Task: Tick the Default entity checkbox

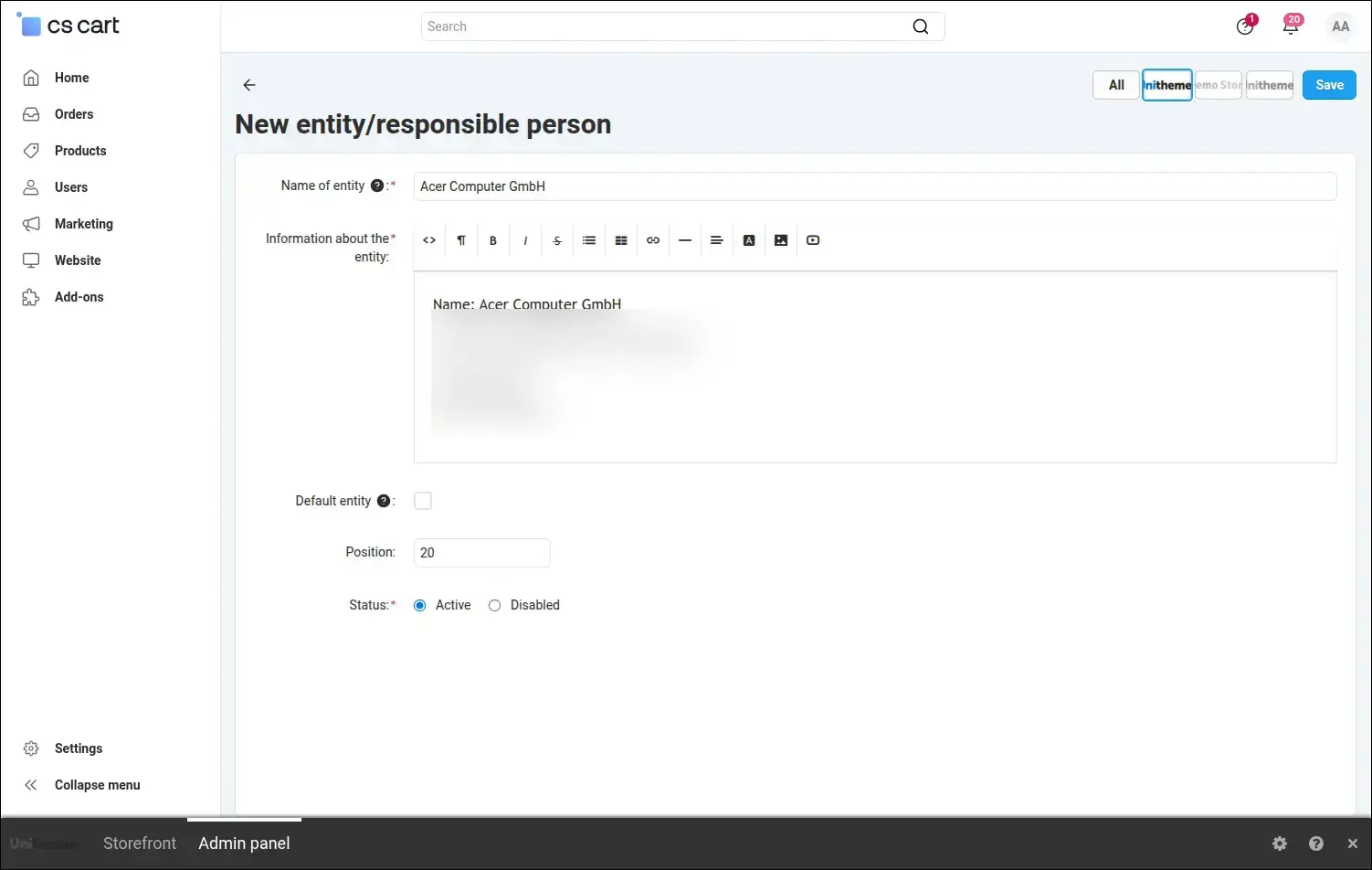Action: coord(423,501)
